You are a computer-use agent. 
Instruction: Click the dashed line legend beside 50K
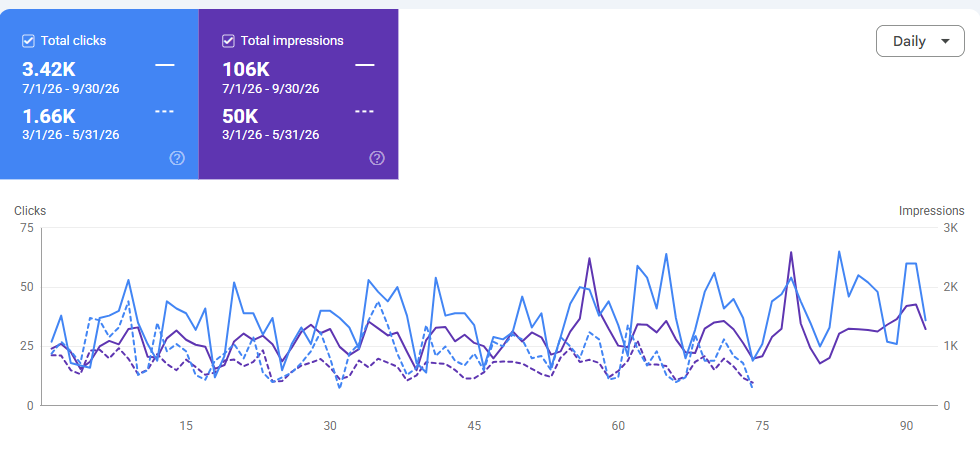(x=364, y=111)
